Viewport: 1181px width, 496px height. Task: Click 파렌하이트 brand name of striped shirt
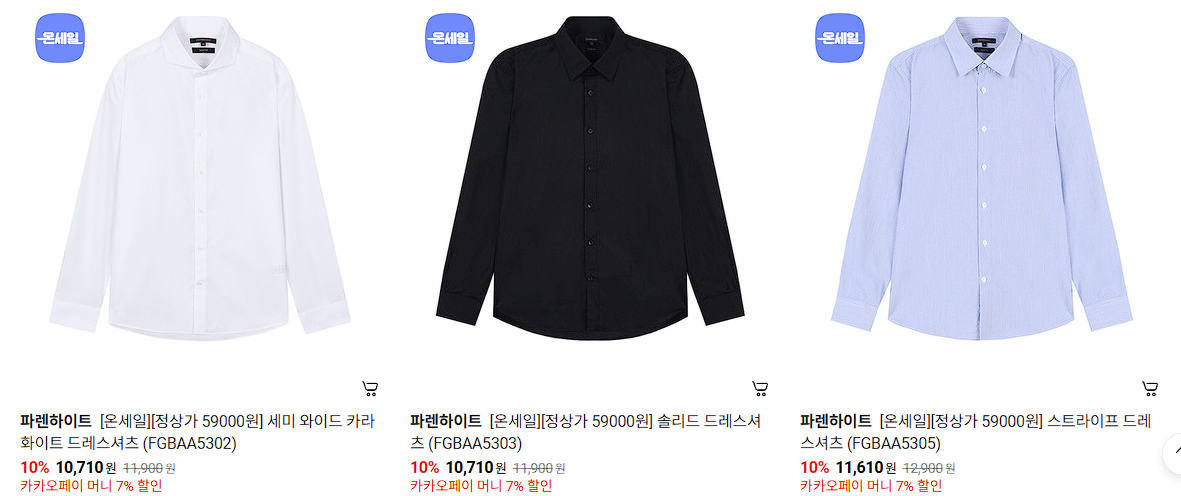click(835, 421)
